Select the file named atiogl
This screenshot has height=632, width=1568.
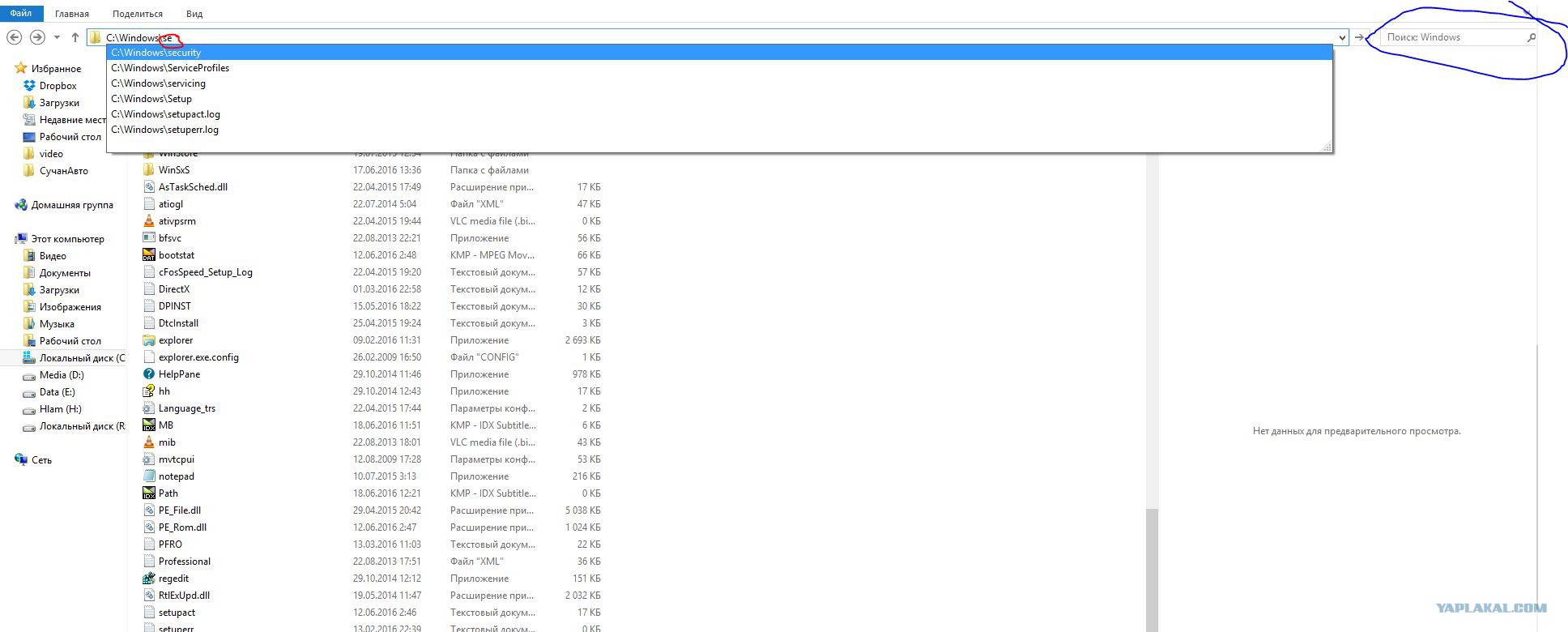pyautogui.click(x=171, y=204)
